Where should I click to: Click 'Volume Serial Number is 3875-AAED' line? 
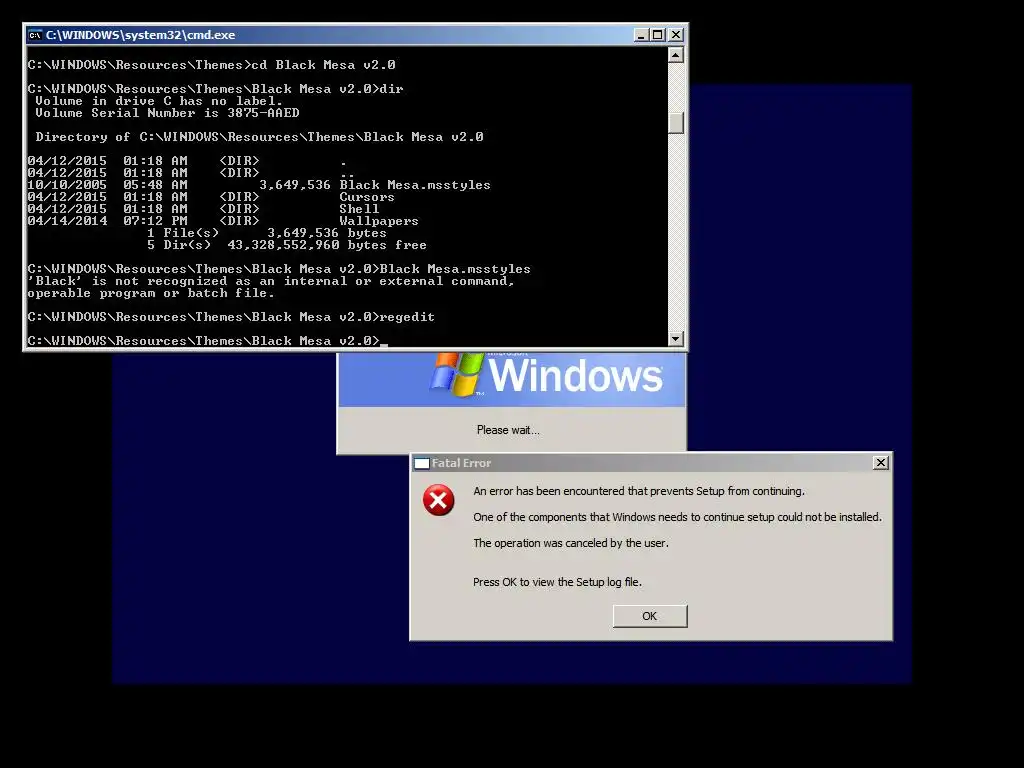pyautogui.click(x=167, y=113)
